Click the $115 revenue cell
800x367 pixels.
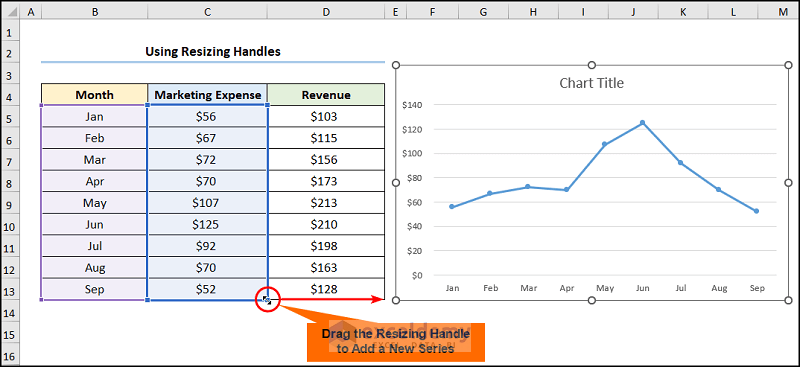click(x=326, y=138)
